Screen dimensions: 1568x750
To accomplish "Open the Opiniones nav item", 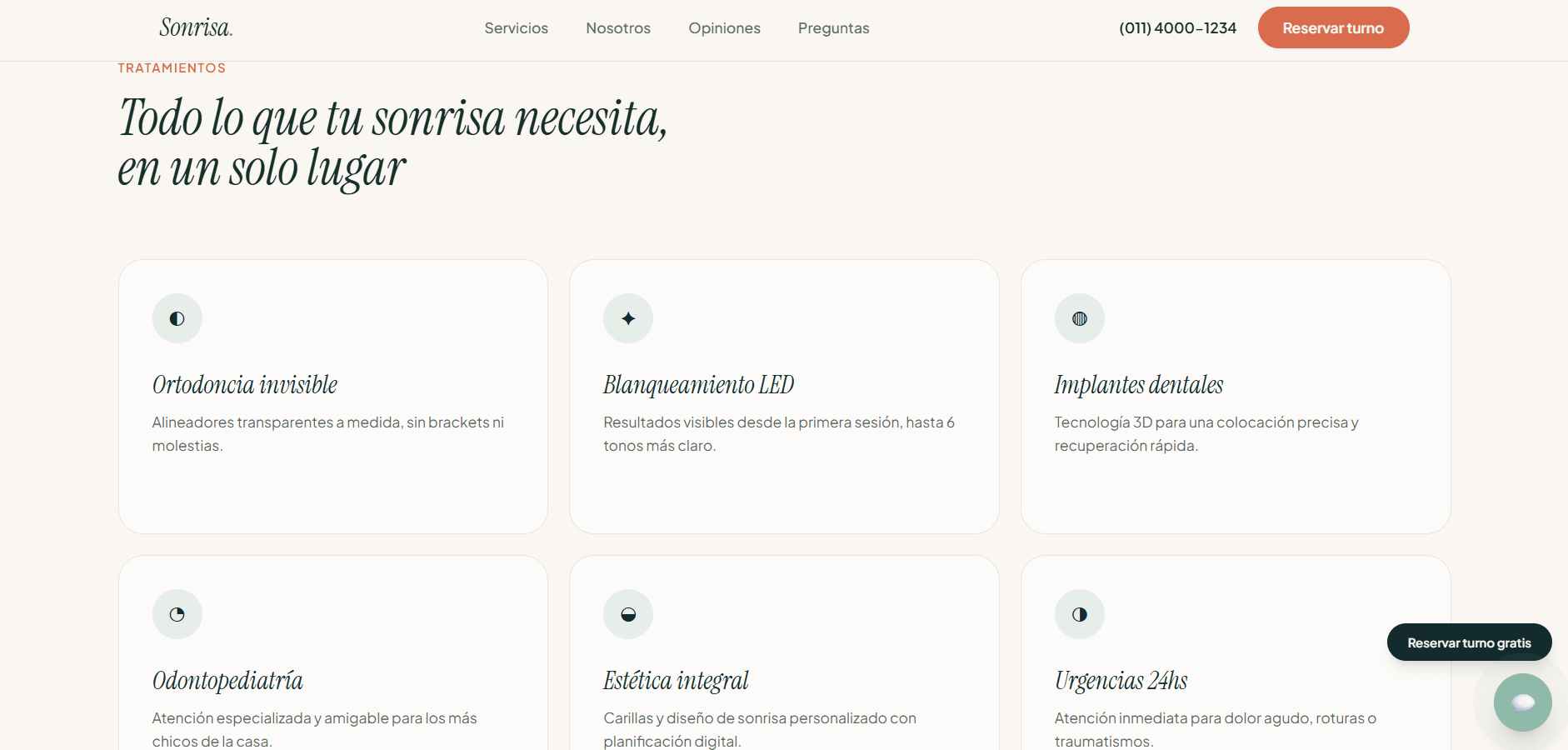I will (x=724, y=28).
